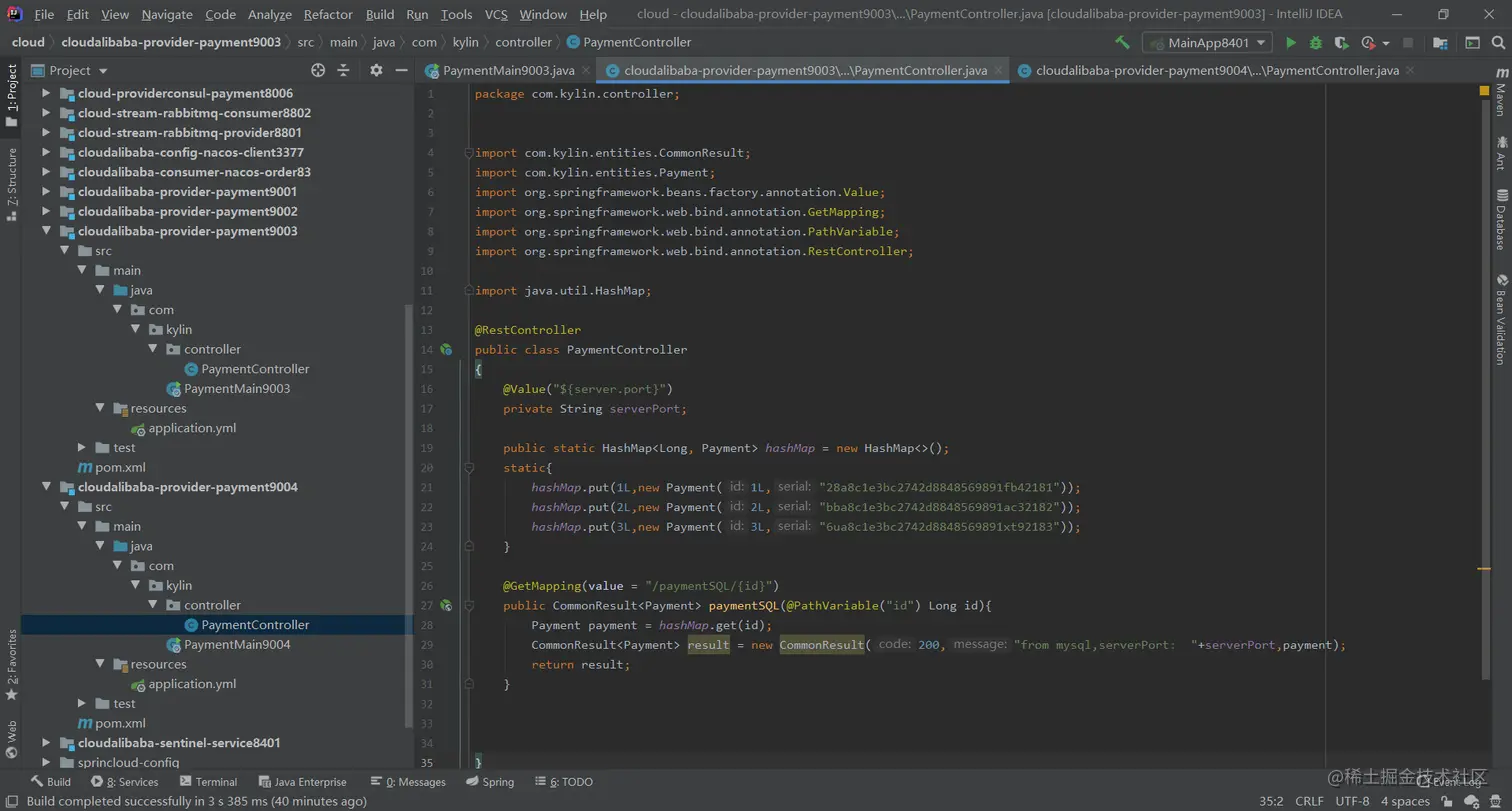Viewport: 1512px width, 811px height.
Task: Open Project Structure icon in toolbar
Action: 1440,43
